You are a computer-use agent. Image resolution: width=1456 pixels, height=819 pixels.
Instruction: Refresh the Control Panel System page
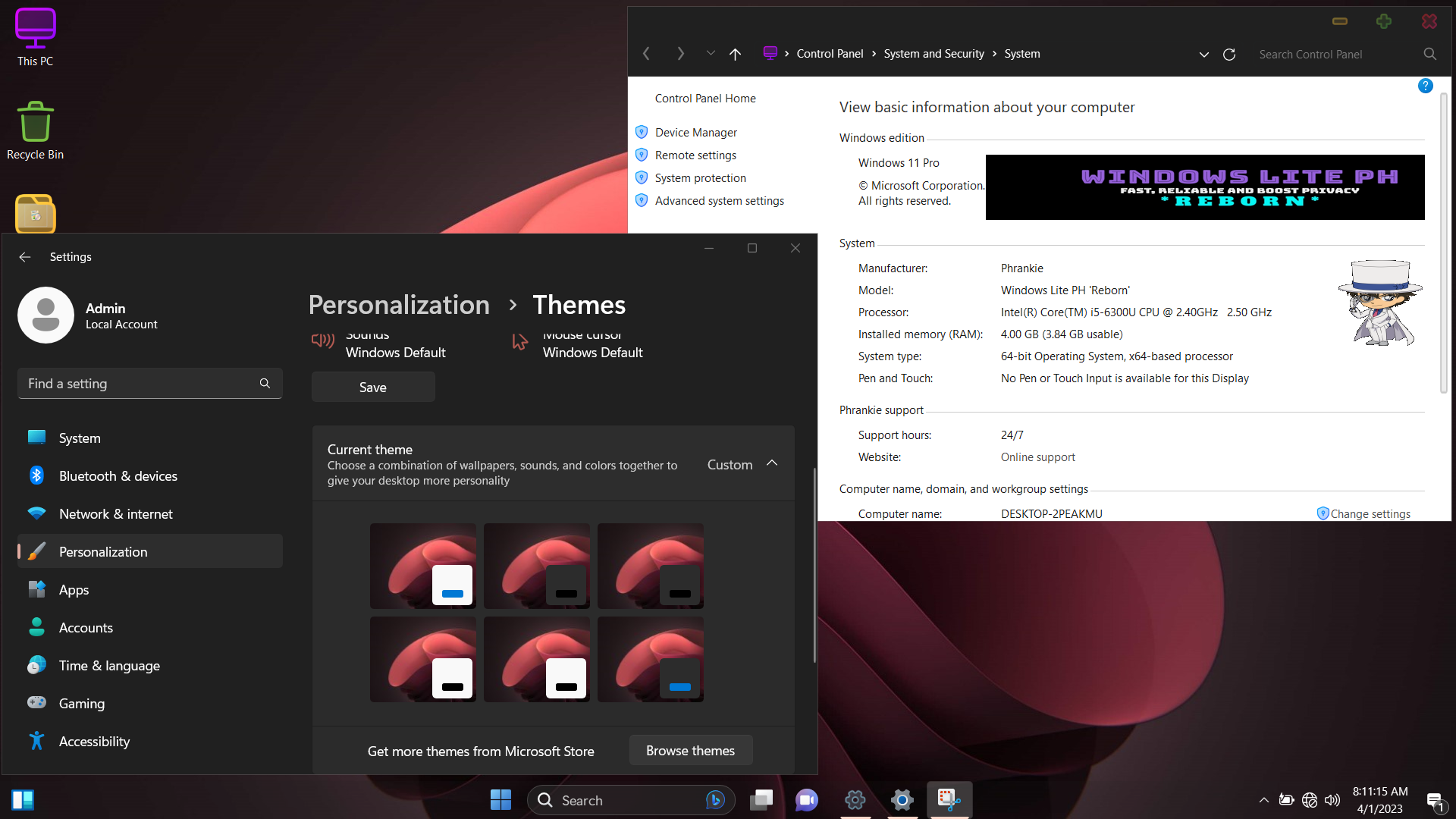(1229, 55)
